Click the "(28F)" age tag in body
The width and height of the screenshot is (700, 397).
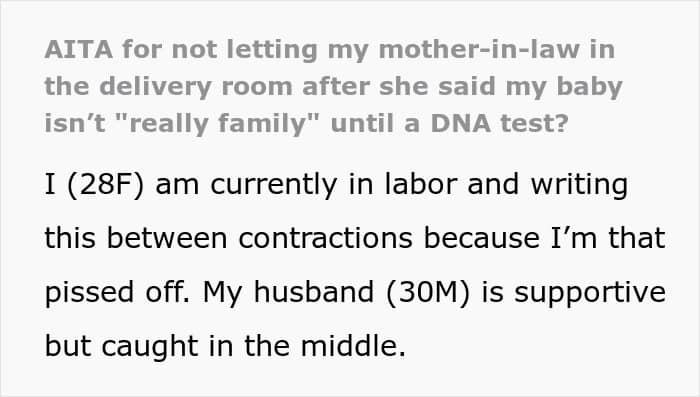click(x=105, y=184)
